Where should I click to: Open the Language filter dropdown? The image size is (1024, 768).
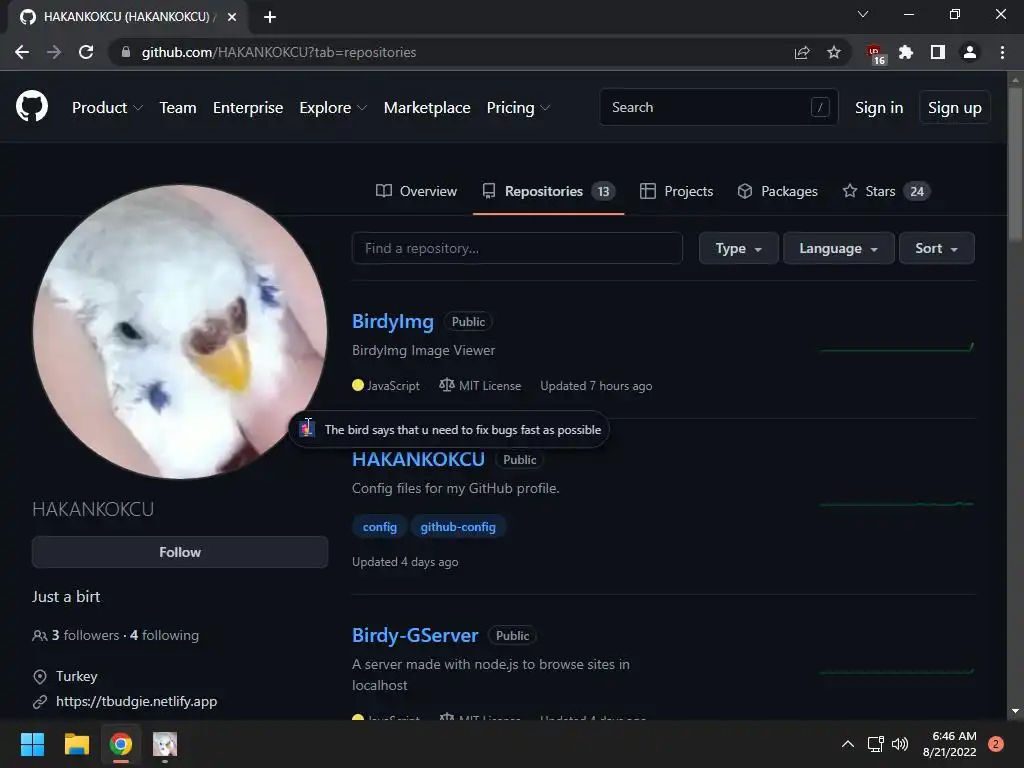pos(839,248)
